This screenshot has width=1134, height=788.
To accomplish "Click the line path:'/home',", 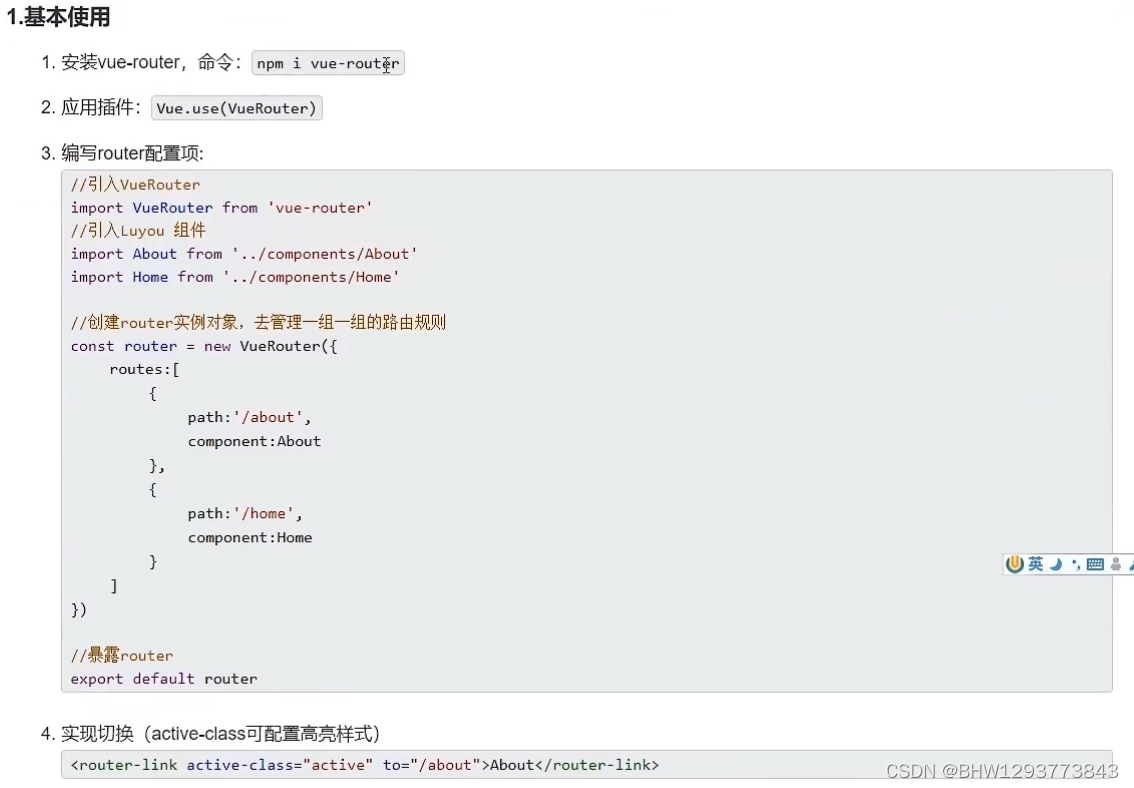I will pos(245,513).
